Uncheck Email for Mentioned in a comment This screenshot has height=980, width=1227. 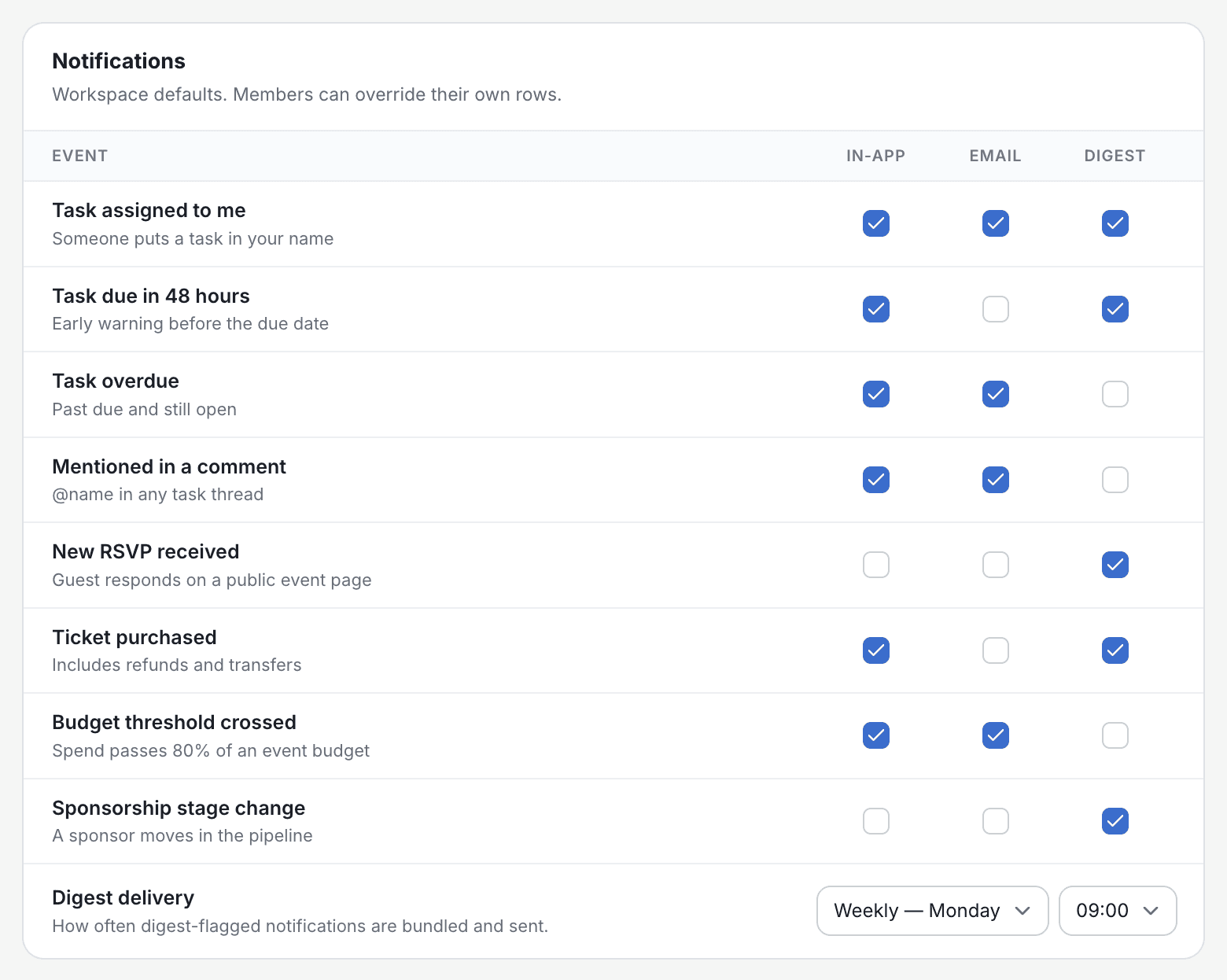point(996,480)
